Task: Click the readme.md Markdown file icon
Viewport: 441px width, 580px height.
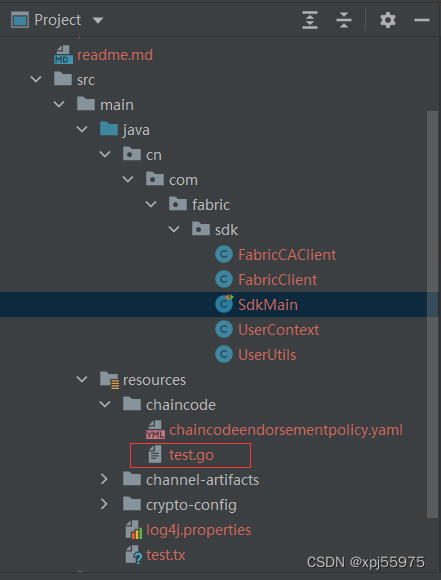Action: (x=63, y=55)
